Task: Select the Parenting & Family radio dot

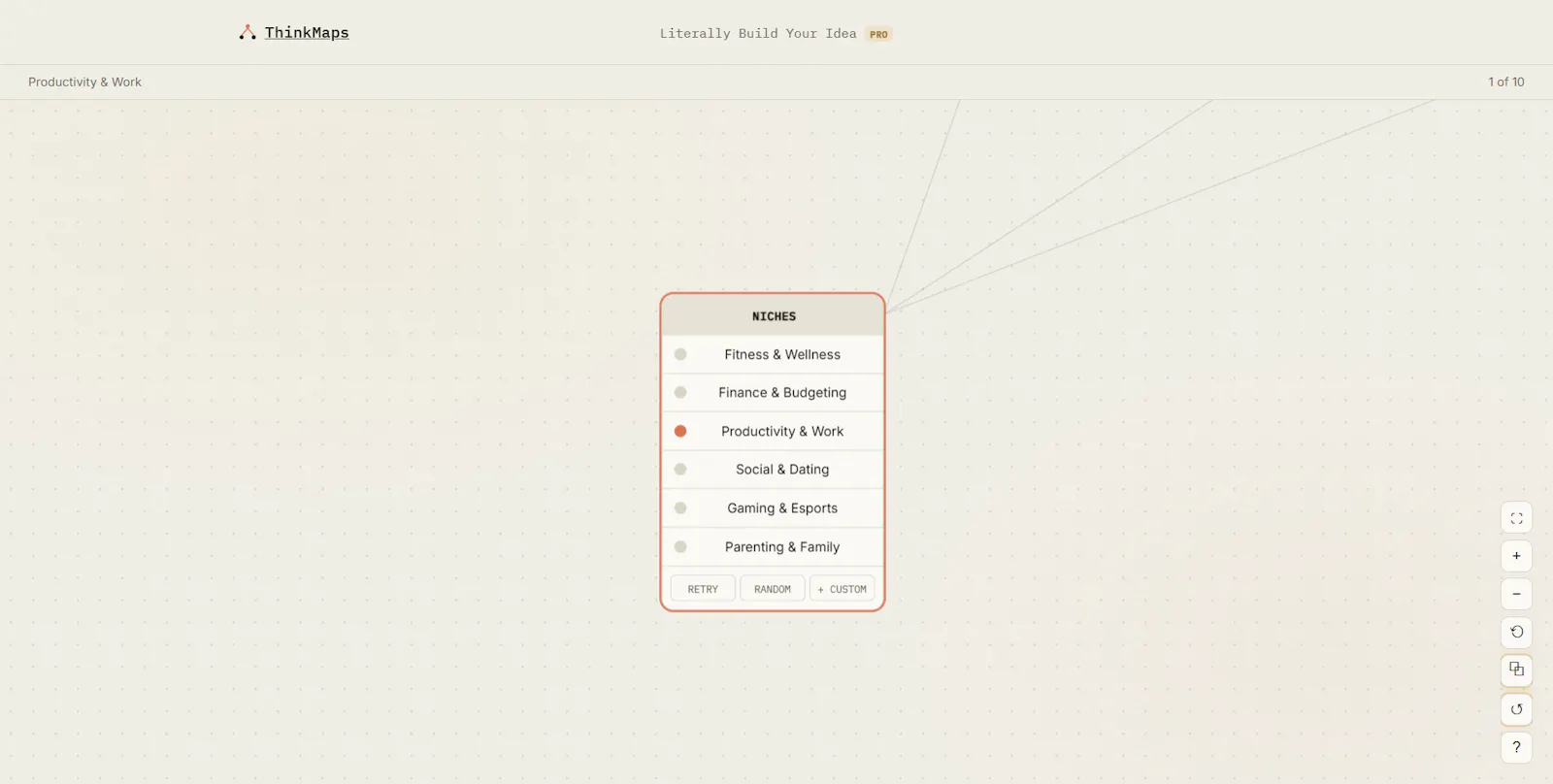Action: point(680,546)
